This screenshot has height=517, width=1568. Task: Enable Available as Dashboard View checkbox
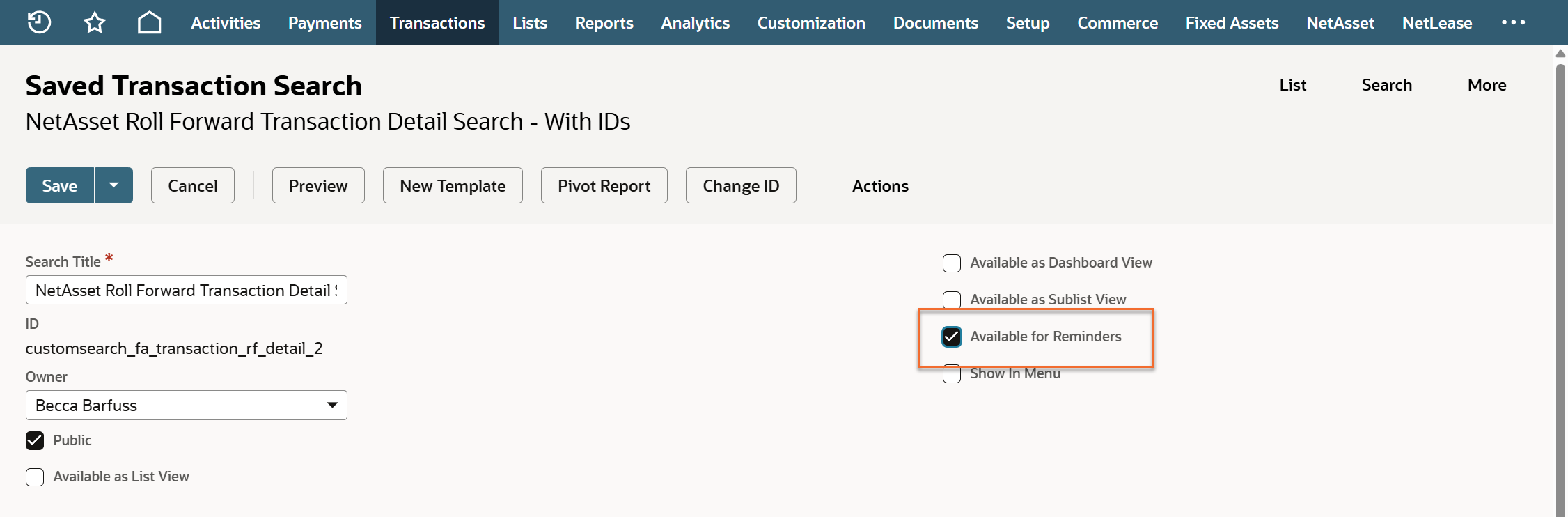951,263
